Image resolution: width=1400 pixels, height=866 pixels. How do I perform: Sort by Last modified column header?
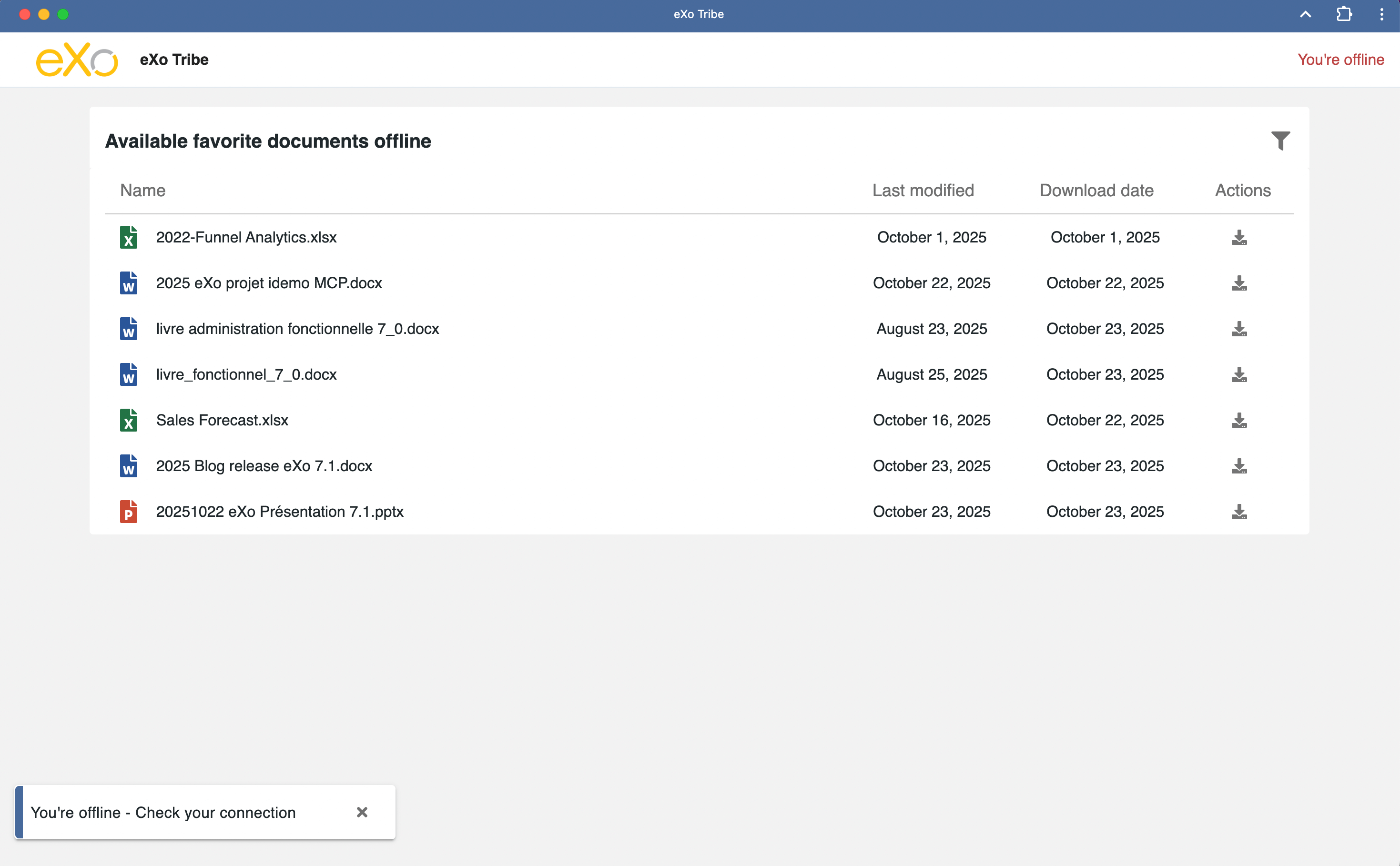pyautogui.click(x=923, y=190)
